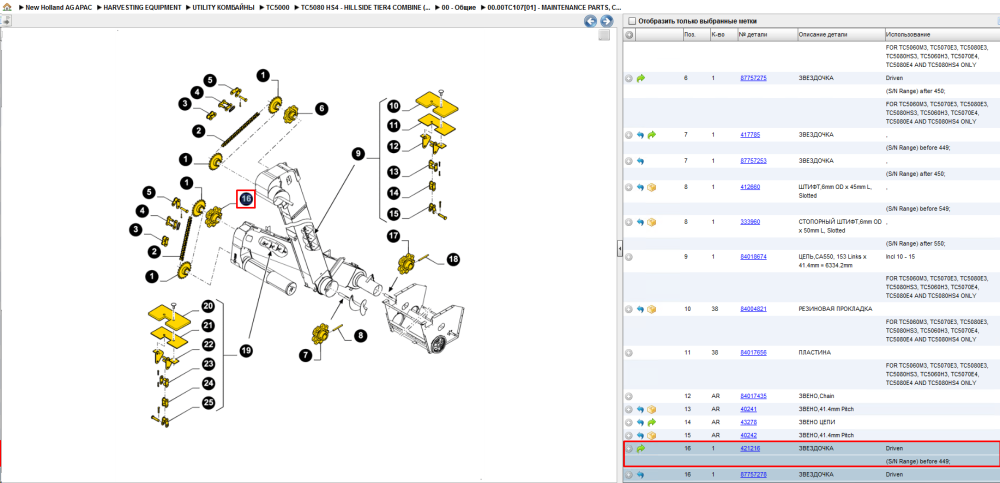This screenshot has height=483, width=1000.
Task: Add part 87757253 using its plus icon
Action: click(629, 161)
